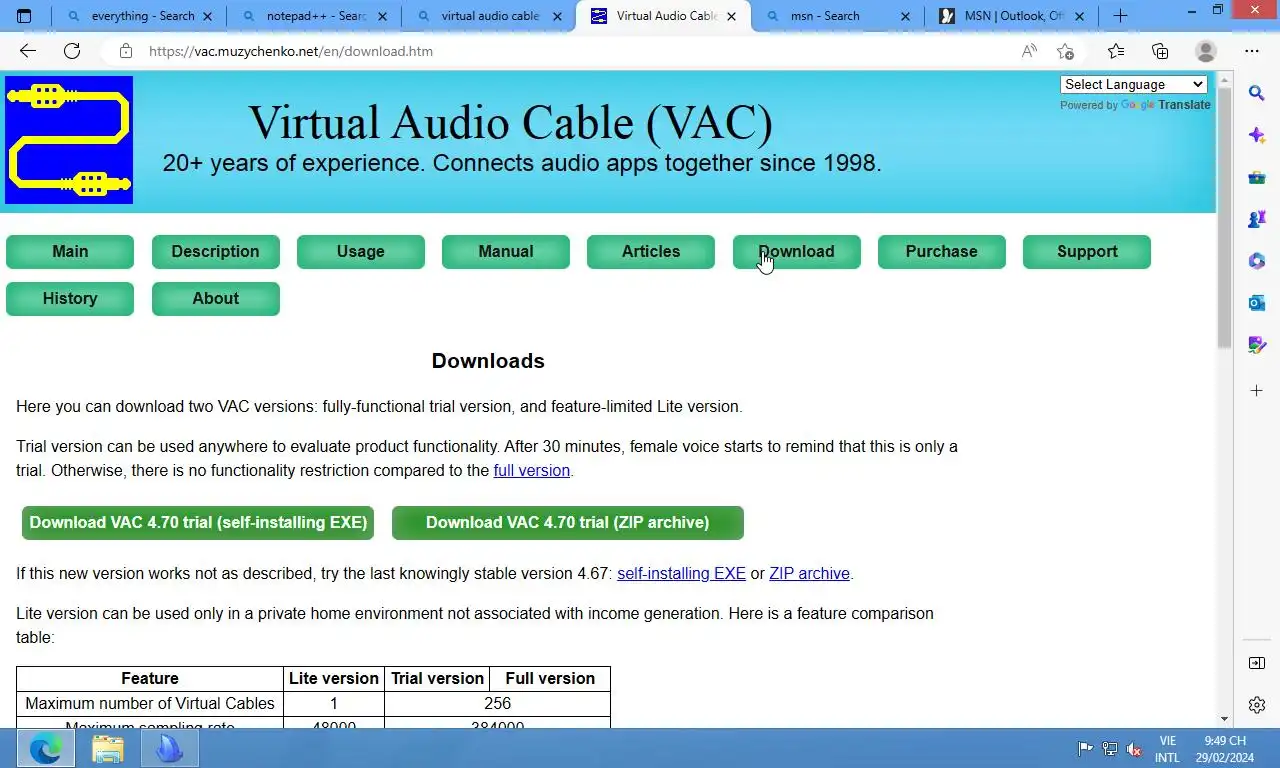Close the Virtual Audio Cable tab

731,16
